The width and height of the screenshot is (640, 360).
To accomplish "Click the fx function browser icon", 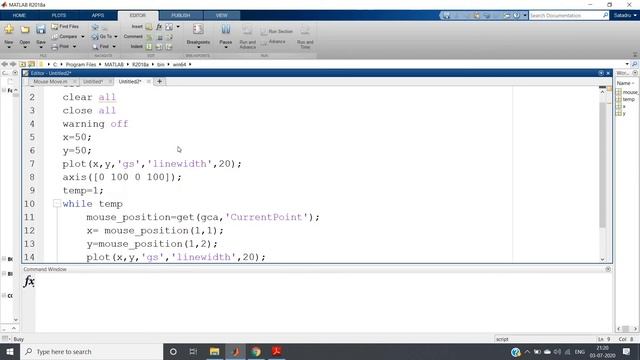I will 29,281.
